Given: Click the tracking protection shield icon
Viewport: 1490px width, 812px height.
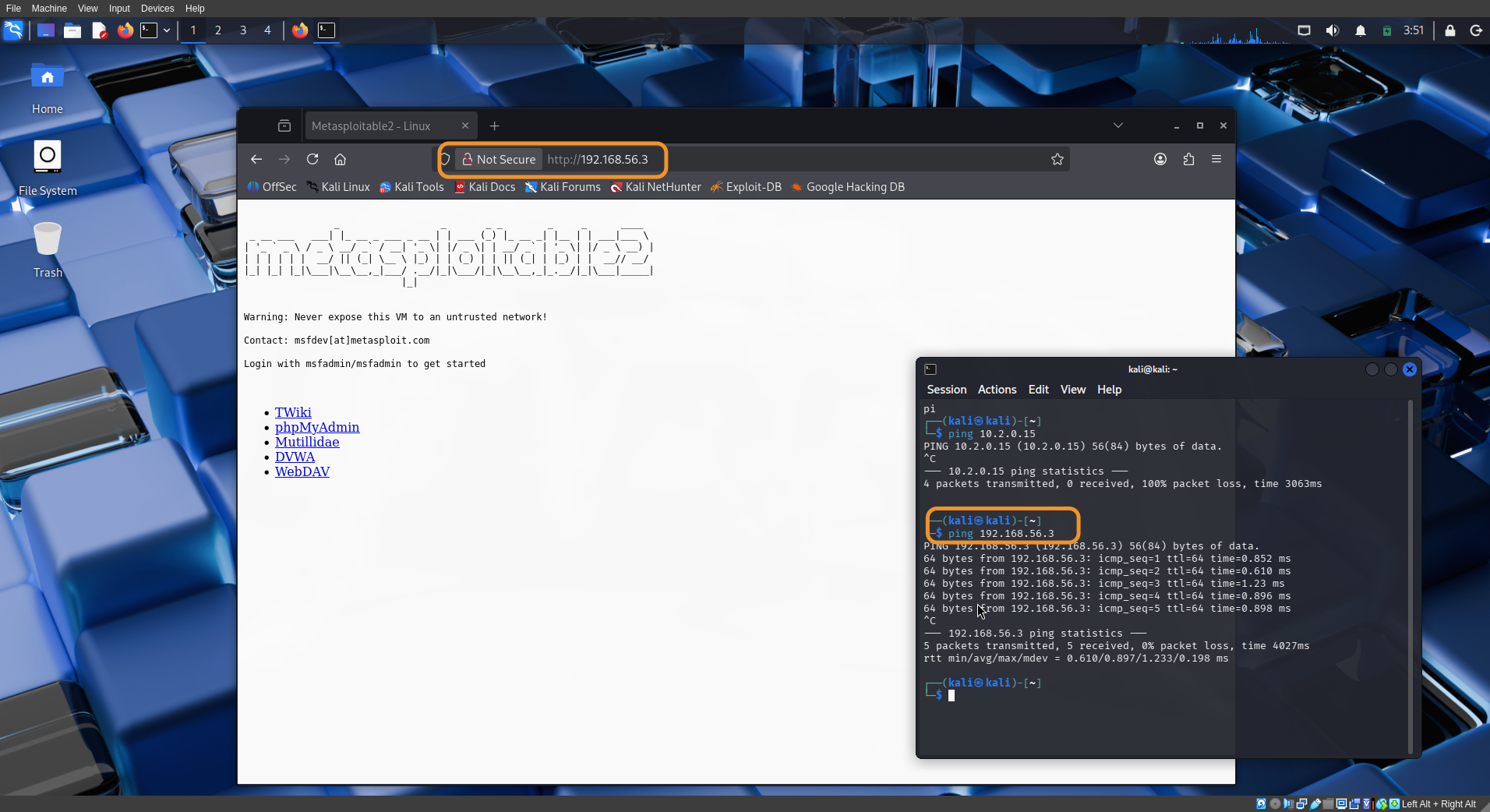Looking at the screenshot, I should (x=445, y=159).
